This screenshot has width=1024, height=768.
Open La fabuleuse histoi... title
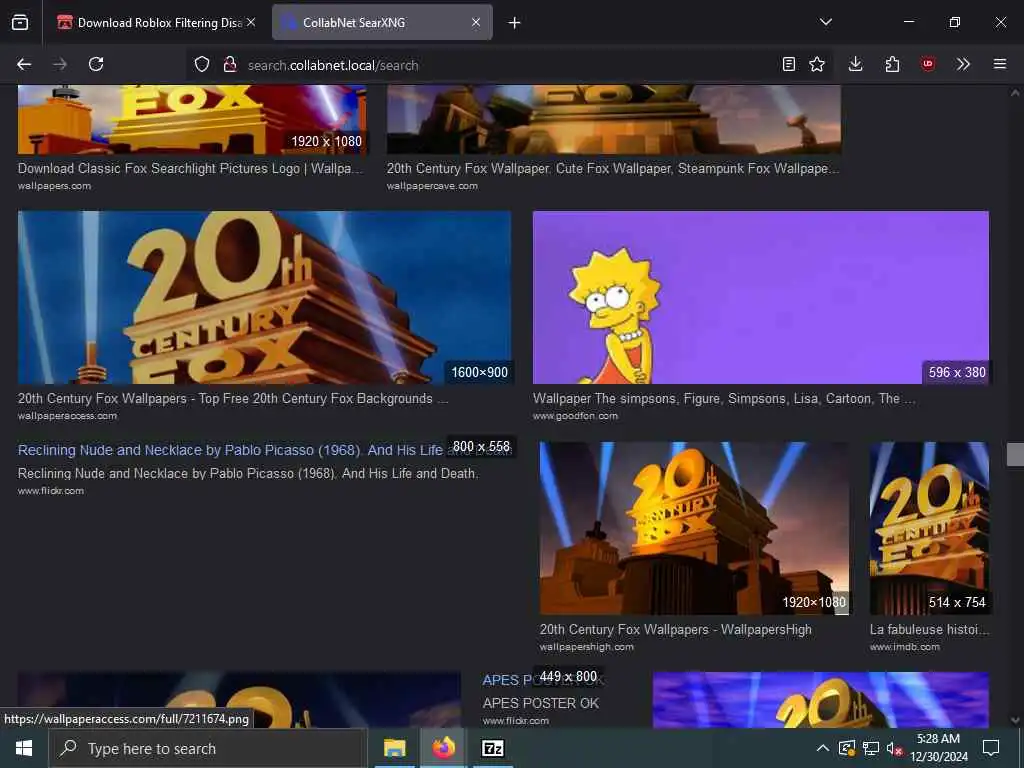[929, 630]
